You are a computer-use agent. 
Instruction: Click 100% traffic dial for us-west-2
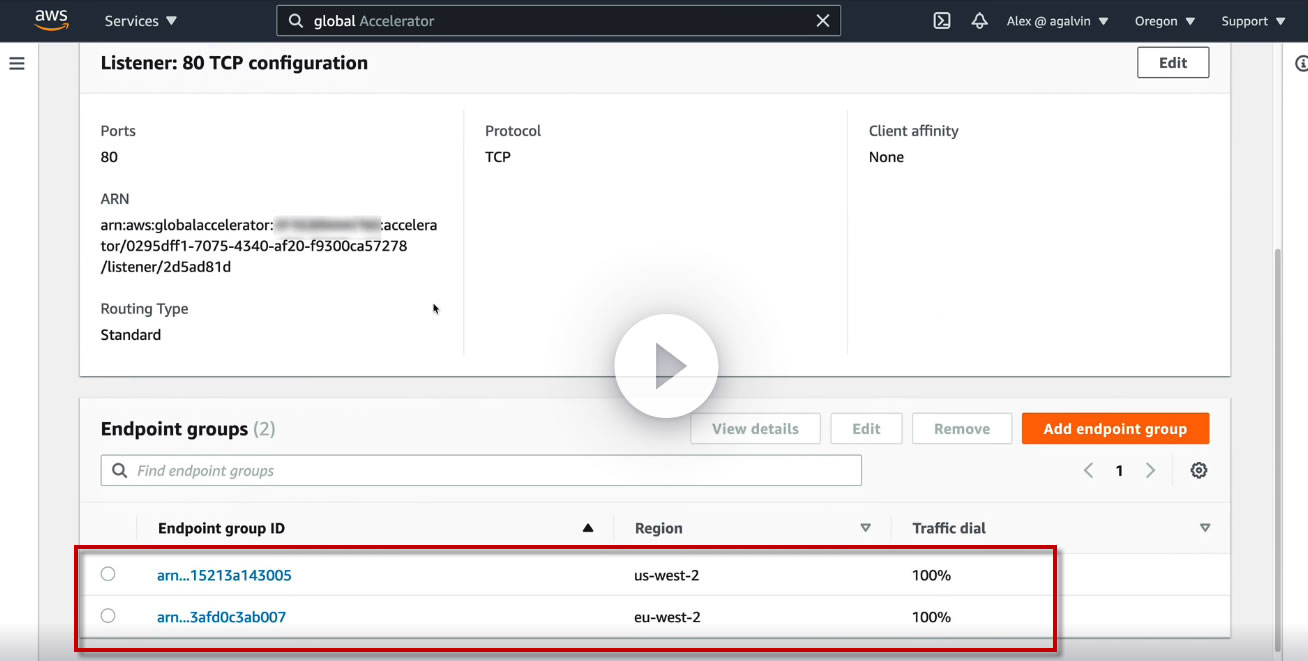click(931, 575)
